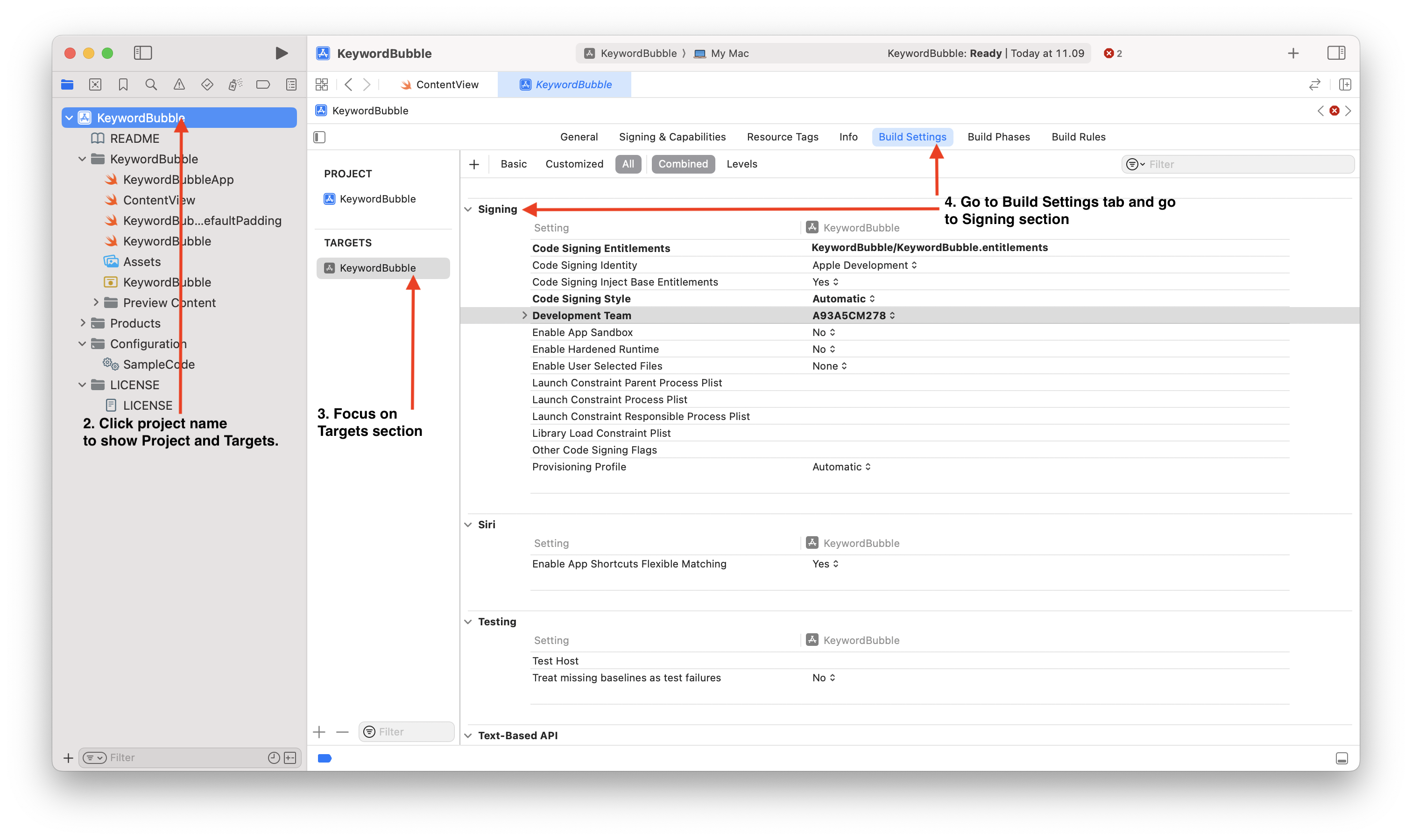Select the Issue navigator warning icon
Image resolution: width=1412 pixels, height=840 pixels.
tap(179, 84)
